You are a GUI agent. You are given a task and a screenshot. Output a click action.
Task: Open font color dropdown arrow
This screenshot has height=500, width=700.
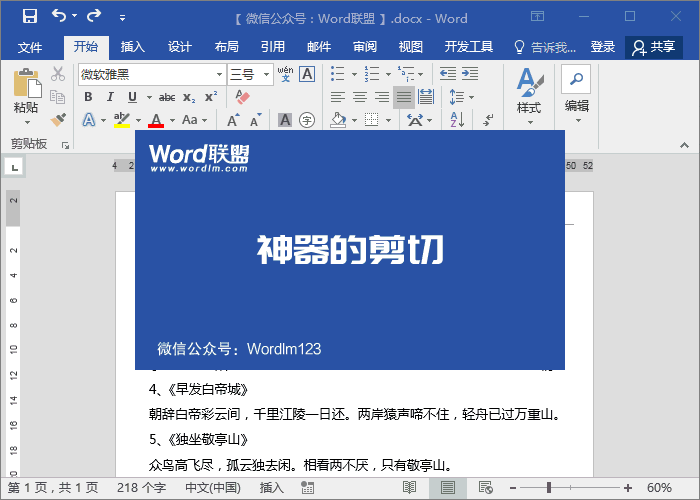click(172, 120)
